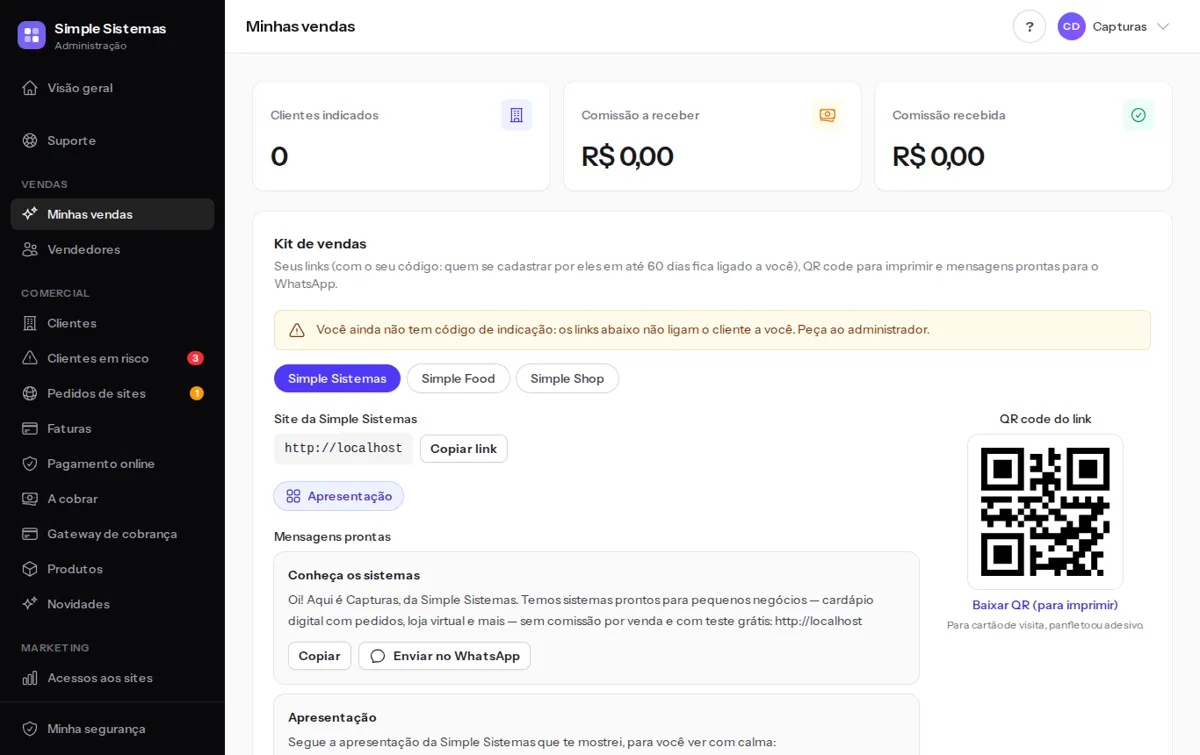Click the Acessos aos sites chart icon

pyautogui.click(x=30, y=678)
